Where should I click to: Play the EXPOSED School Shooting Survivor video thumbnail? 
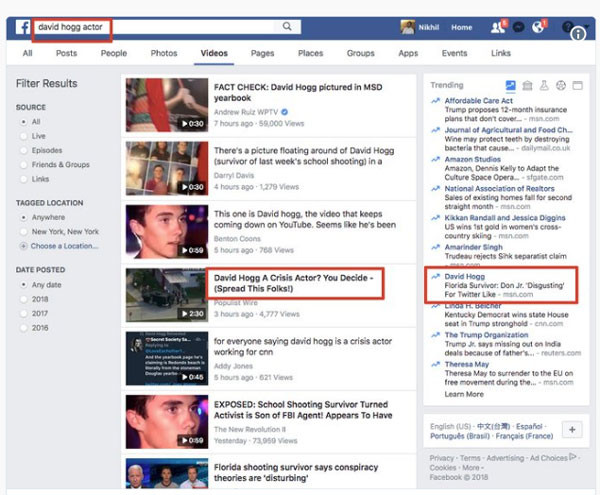(x=167, y=422)
